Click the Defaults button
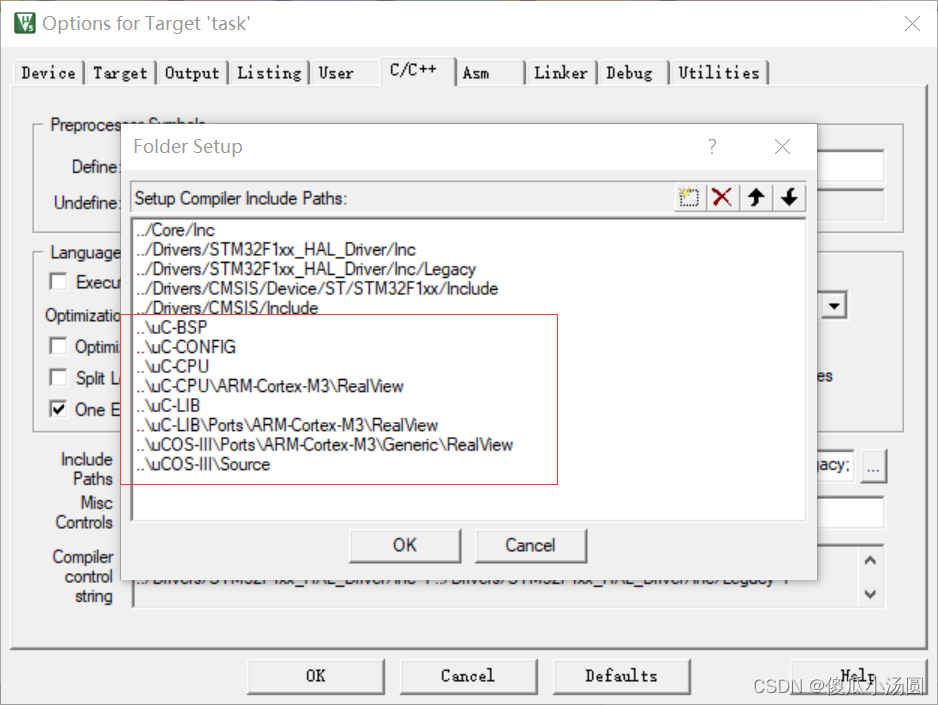The image size is (938, 705). click(x=622, y=676)
